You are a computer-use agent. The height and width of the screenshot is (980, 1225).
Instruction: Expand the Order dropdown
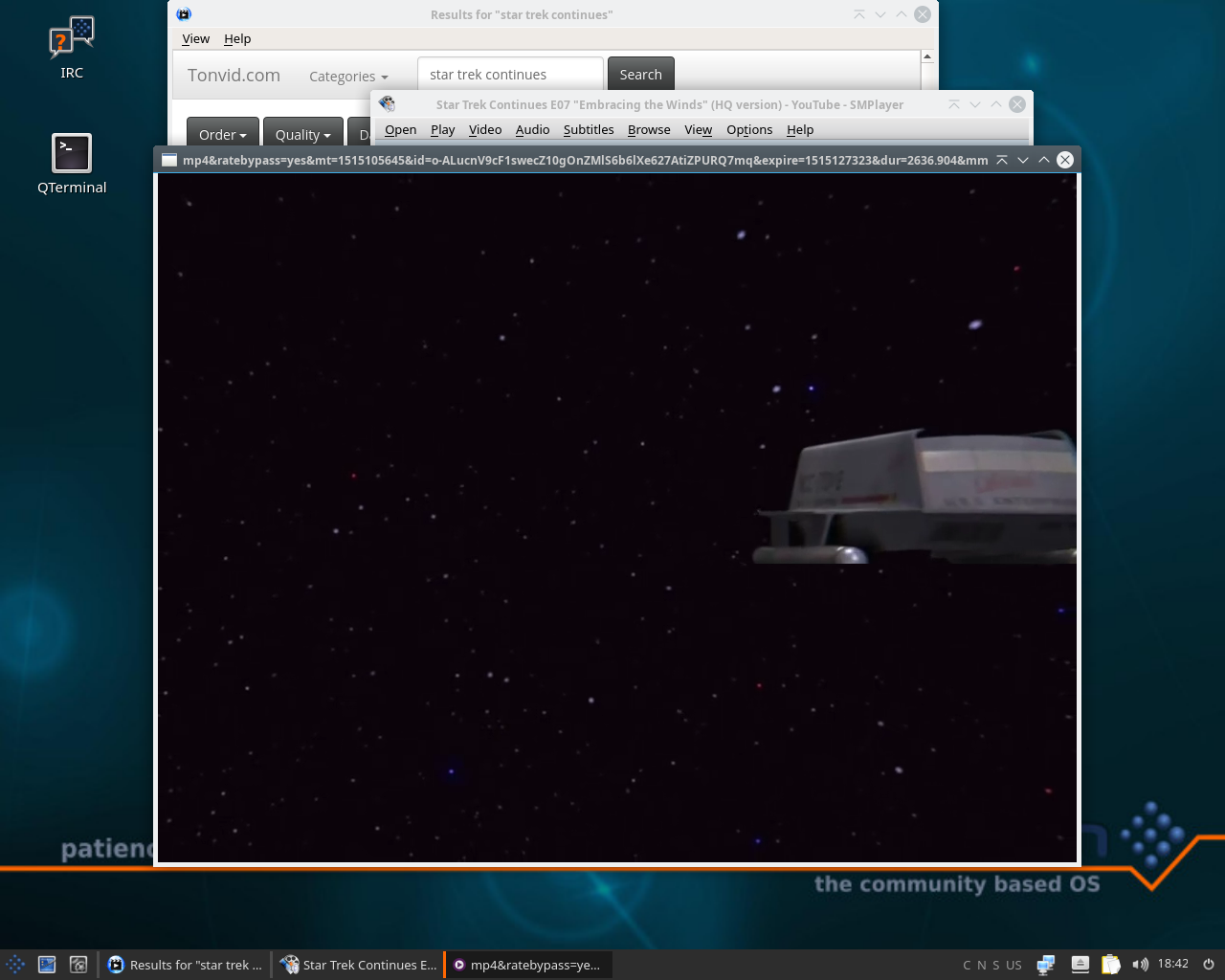coord(223,134)
